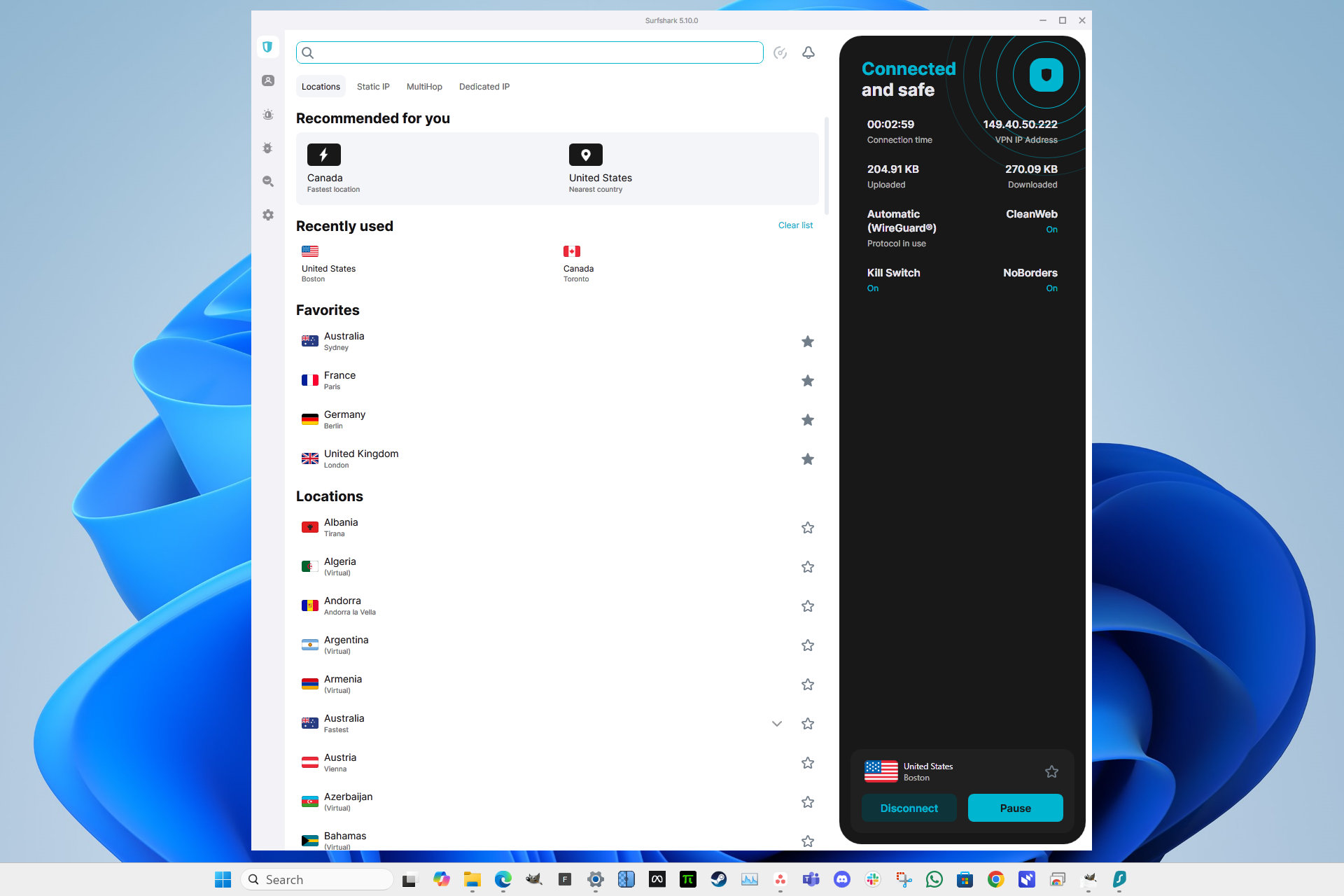
Task: Select Static IP tab
Action: (x=373, y=87)
